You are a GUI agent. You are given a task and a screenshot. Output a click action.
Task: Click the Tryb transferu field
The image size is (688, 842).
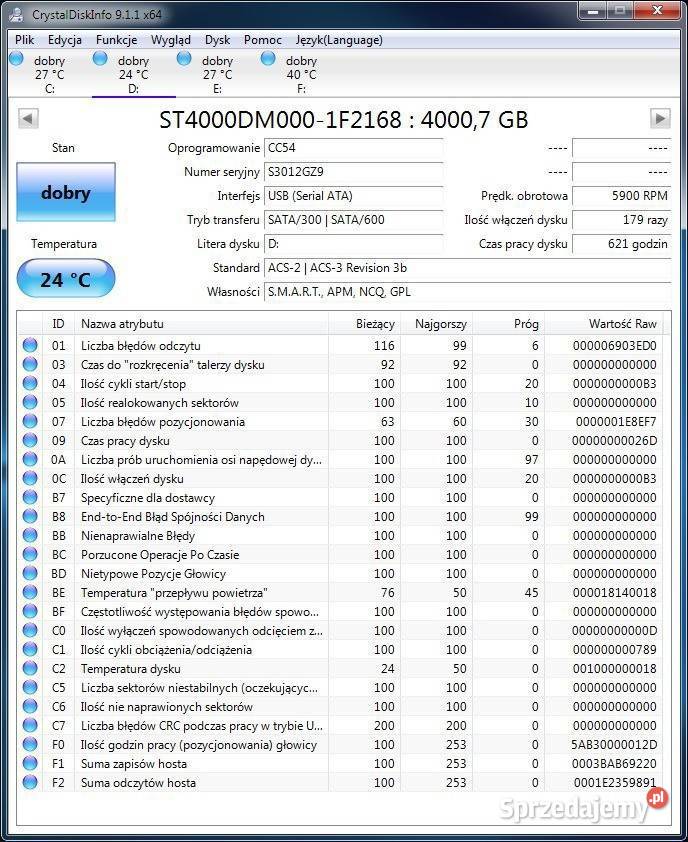coord(353,220)
